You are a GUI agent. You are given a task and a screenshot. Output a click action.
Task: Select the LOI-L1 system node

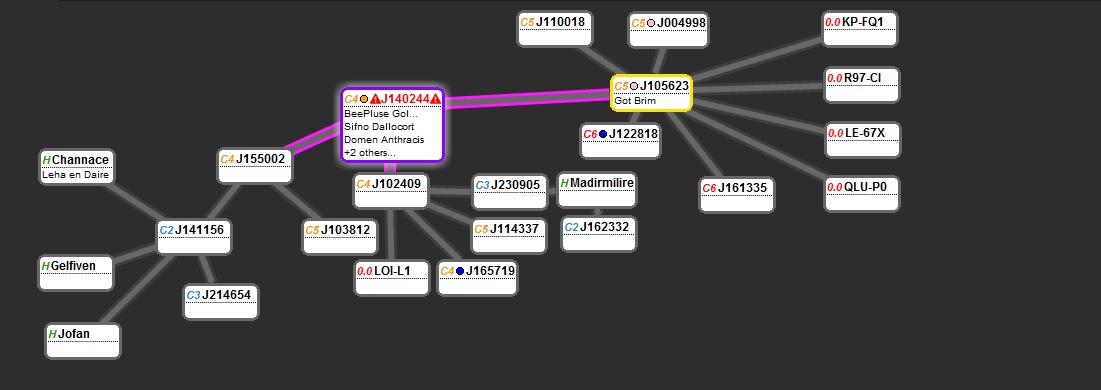click(x=392, y=278)
